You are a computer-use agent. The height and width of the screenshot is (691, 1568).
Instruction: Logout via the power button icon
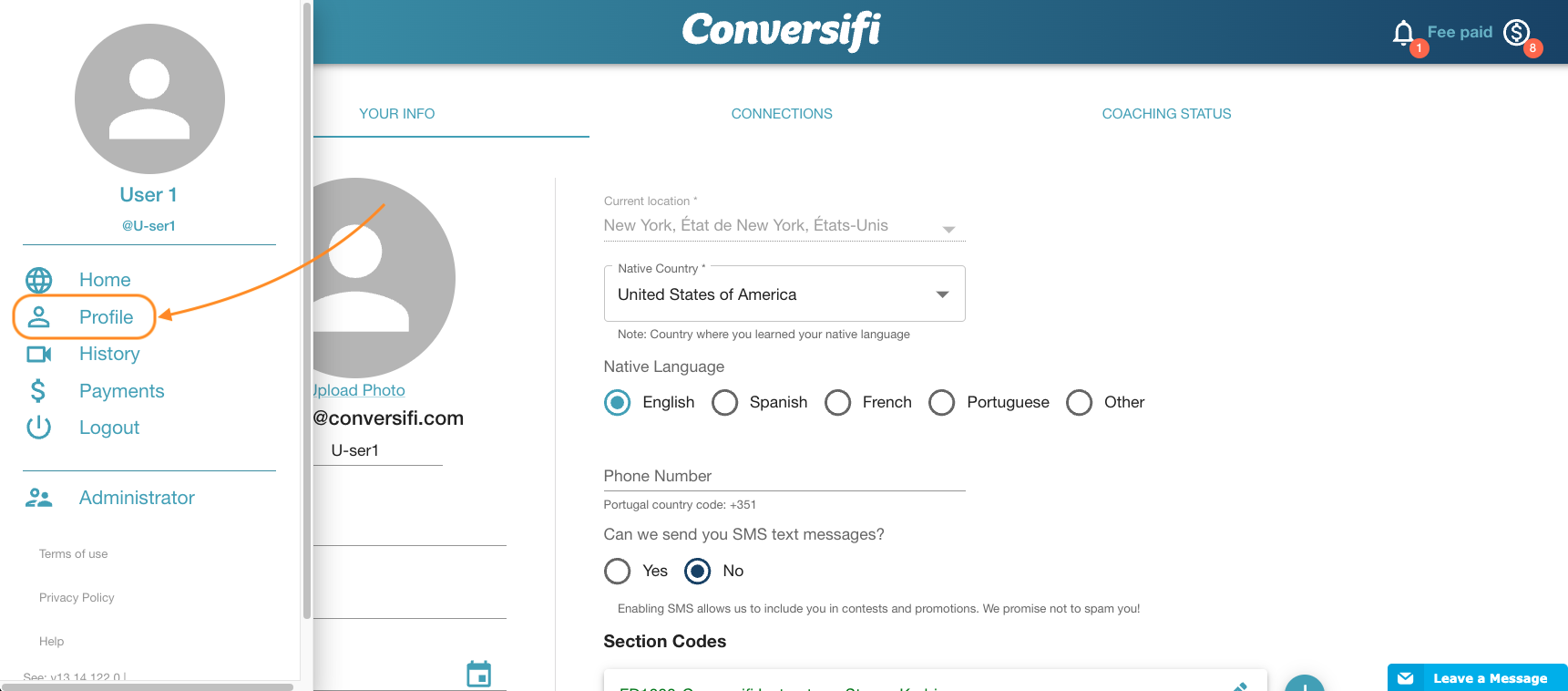pyautogui.click(x=38, y=427)
